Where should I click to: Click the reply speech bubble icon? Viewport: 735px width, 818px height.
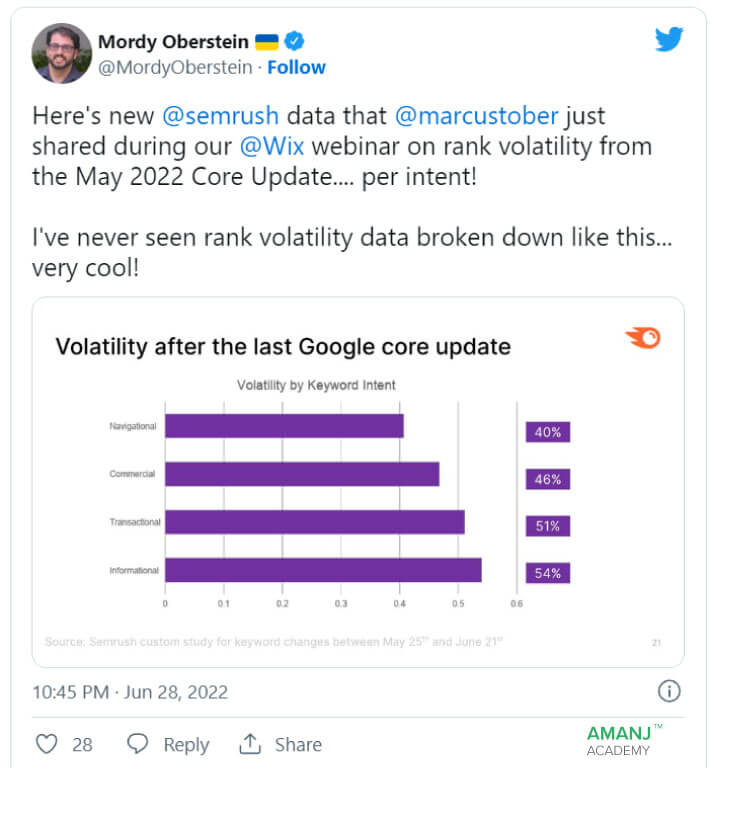point(138,744)
